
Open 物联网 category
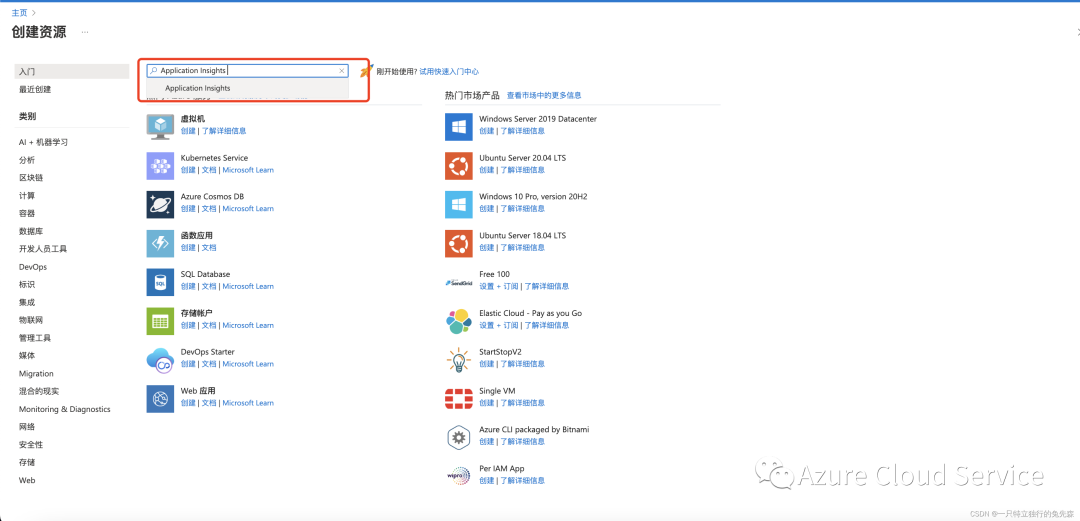tap(31, 320)
